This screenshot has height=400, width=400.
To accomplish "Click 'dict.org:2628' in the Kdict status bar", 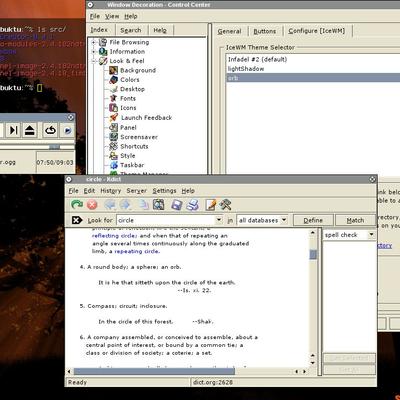I will (x=213, y=382).
